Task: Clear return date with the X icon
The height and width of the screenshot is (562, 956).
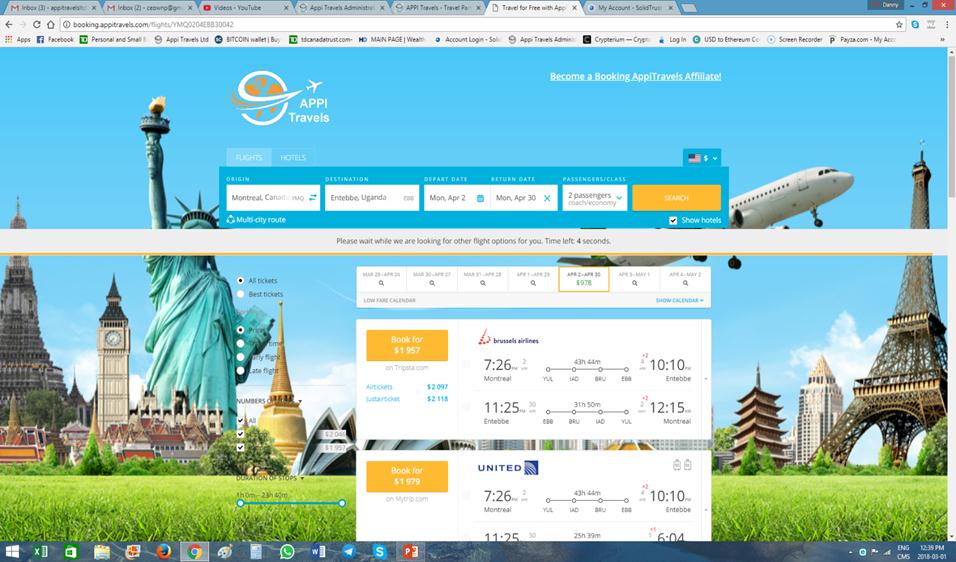Action: click(x=547, y=198)
